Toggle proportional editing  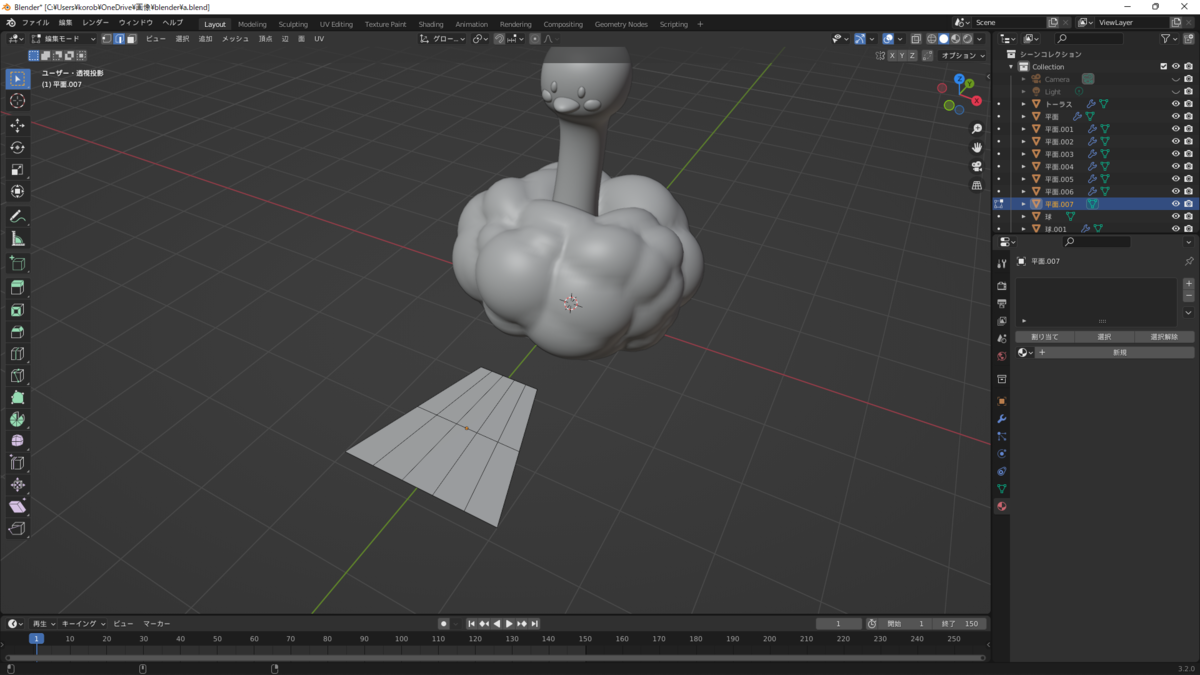point(535,39)
